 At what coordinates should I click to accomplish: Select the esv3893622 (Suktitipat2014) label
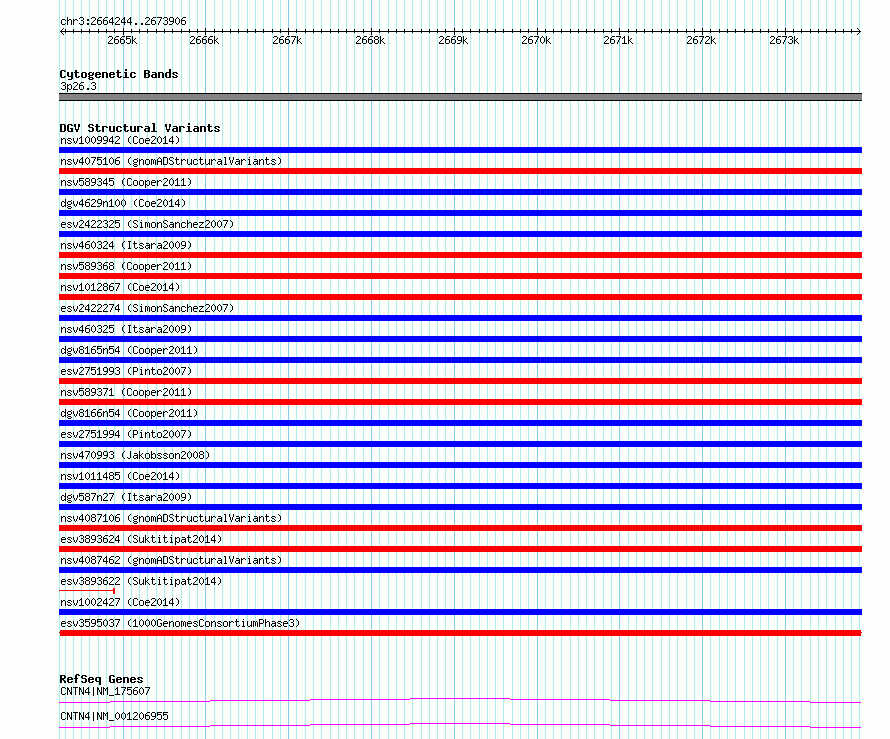[141, 581]
